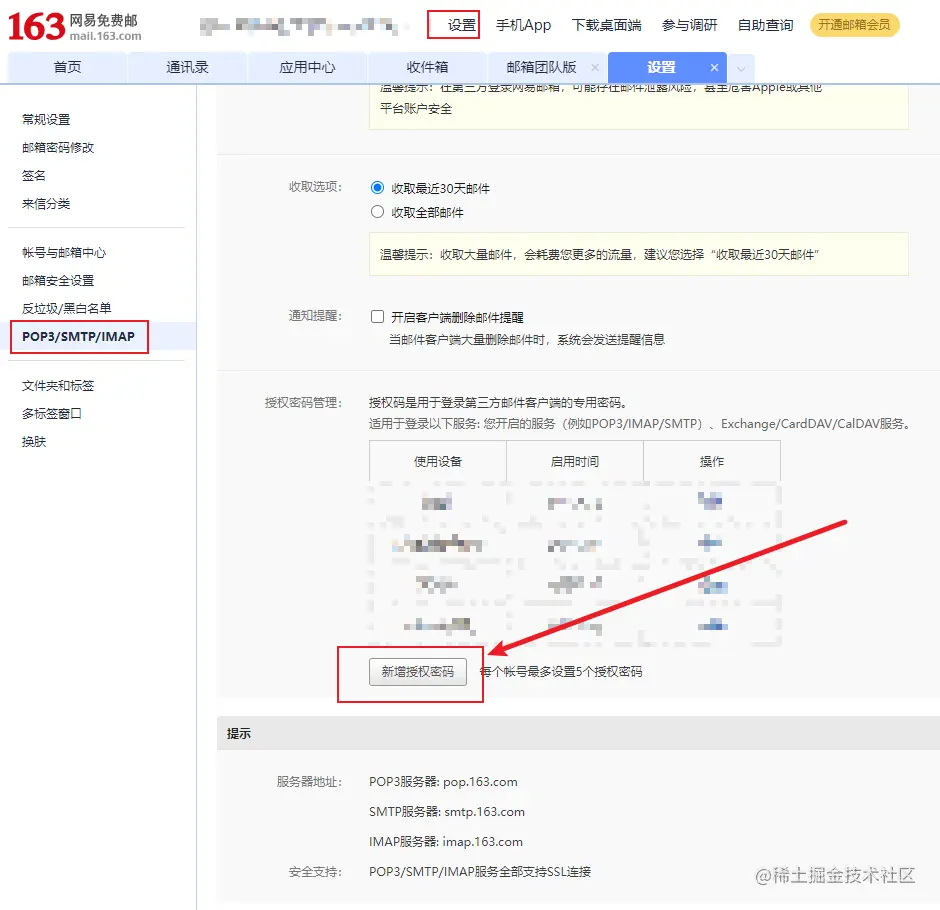Close the 邮箱团队版 tab
Image resolution: width=940 pixels, height=910 pixels.
(595, 67)
